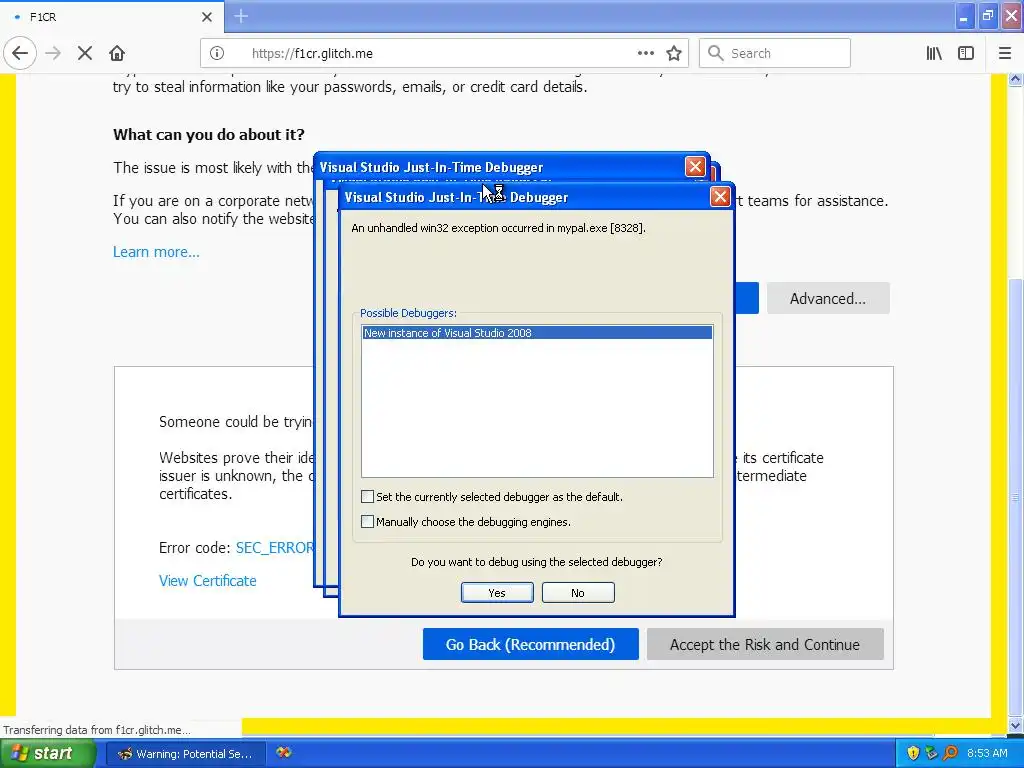Go back with the browser back arrow

click(20, 54)
